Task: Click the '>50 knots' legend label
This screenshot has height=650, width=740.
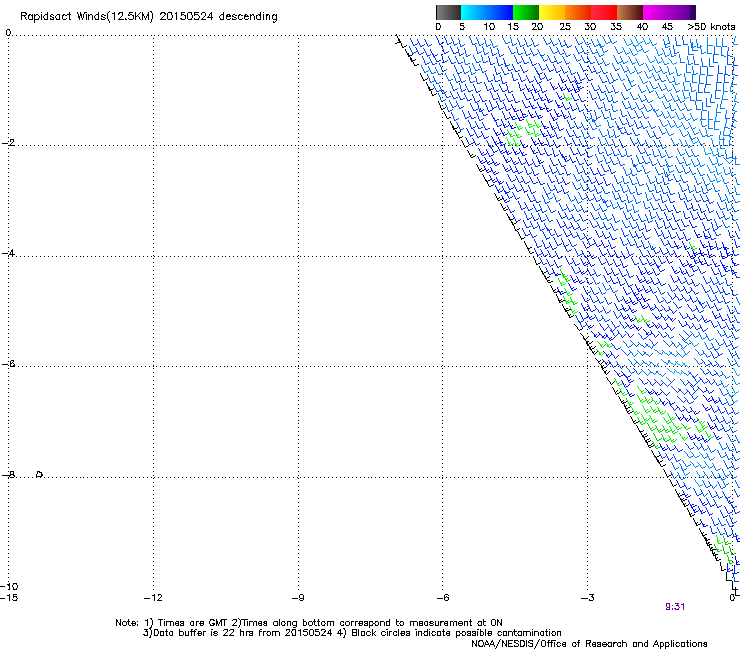Action: 711,27
